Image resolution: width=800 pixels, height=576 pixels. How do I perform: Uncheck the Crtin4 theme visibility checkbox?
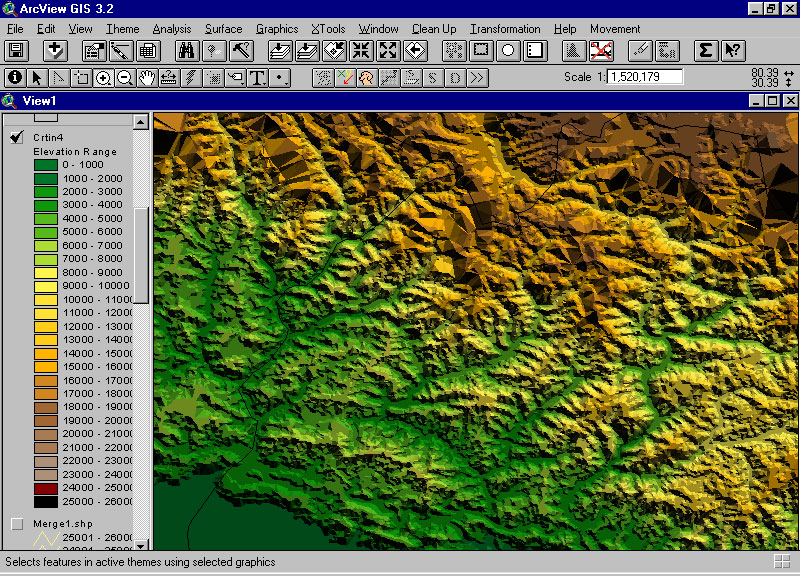[x=17, y=137]
